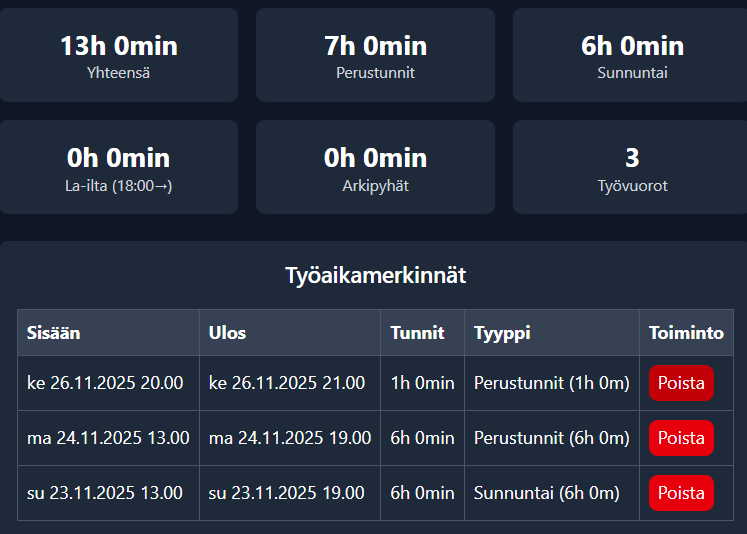Image resolution: width=747 pixels, height=534 pixels.
Task: Open the Sunnuntai 6h 0min card
Action: pos(631,56)
